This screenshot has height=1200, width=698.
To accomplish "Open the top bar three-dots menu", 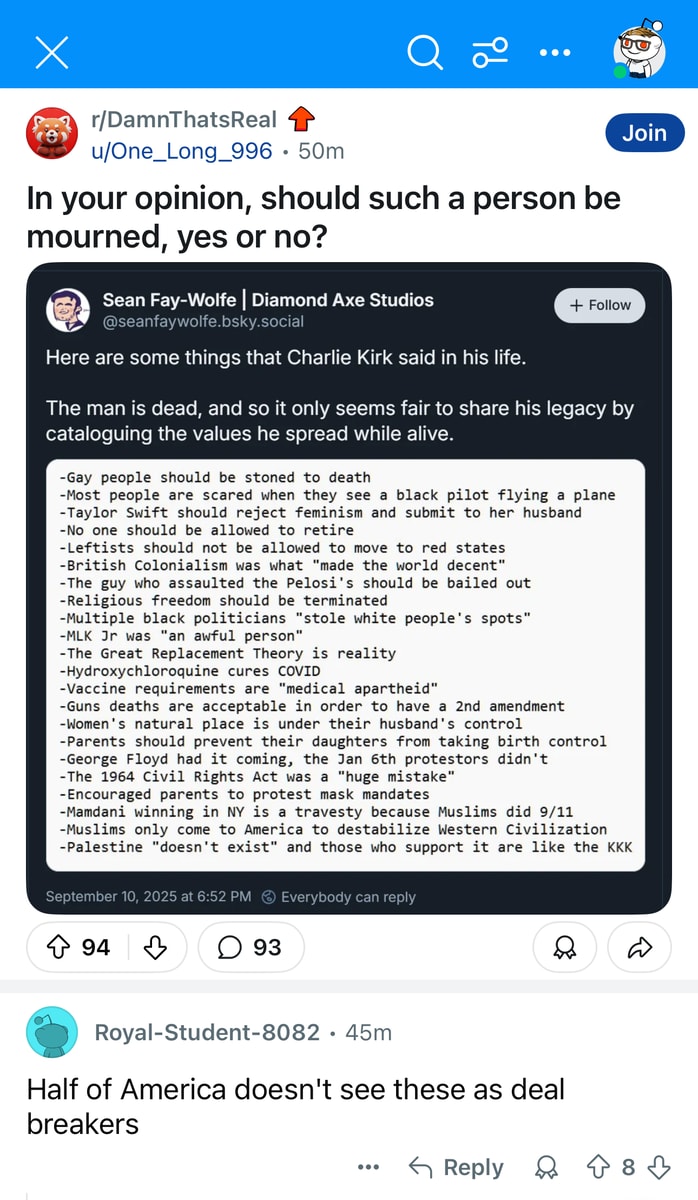I will click(554, 52).
